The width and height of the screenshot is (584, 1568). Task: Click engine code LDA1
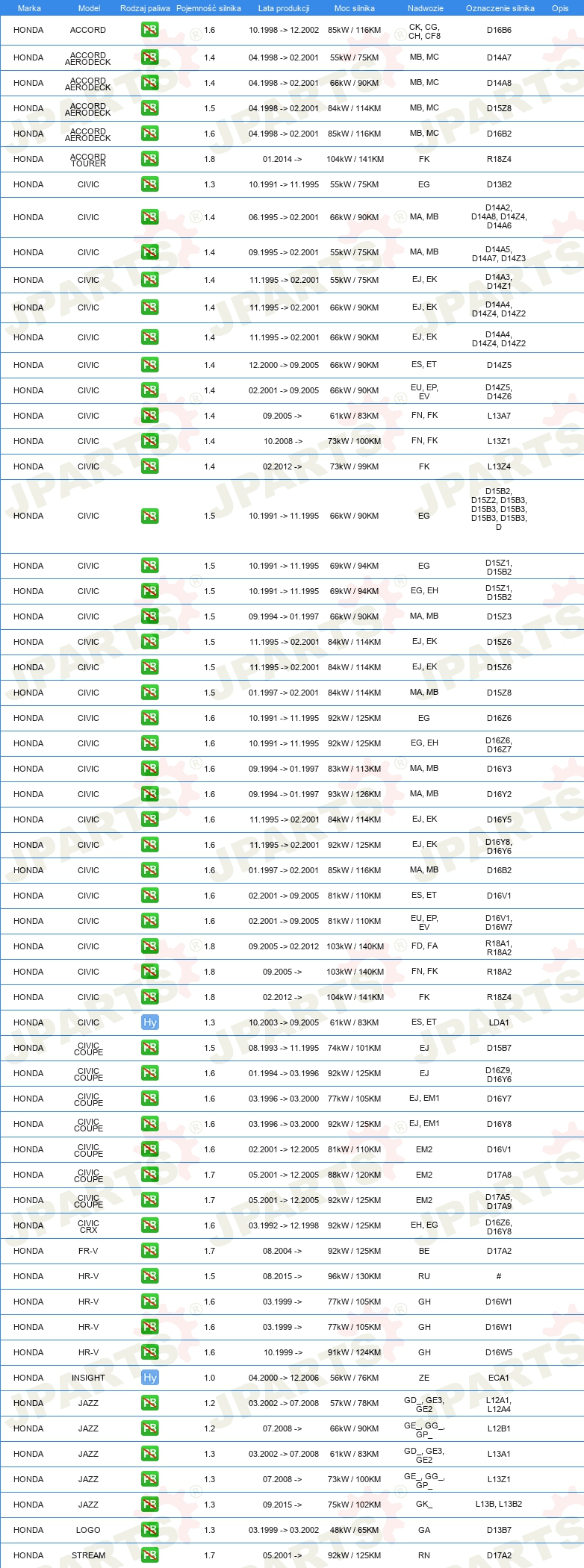(499, 1022)
